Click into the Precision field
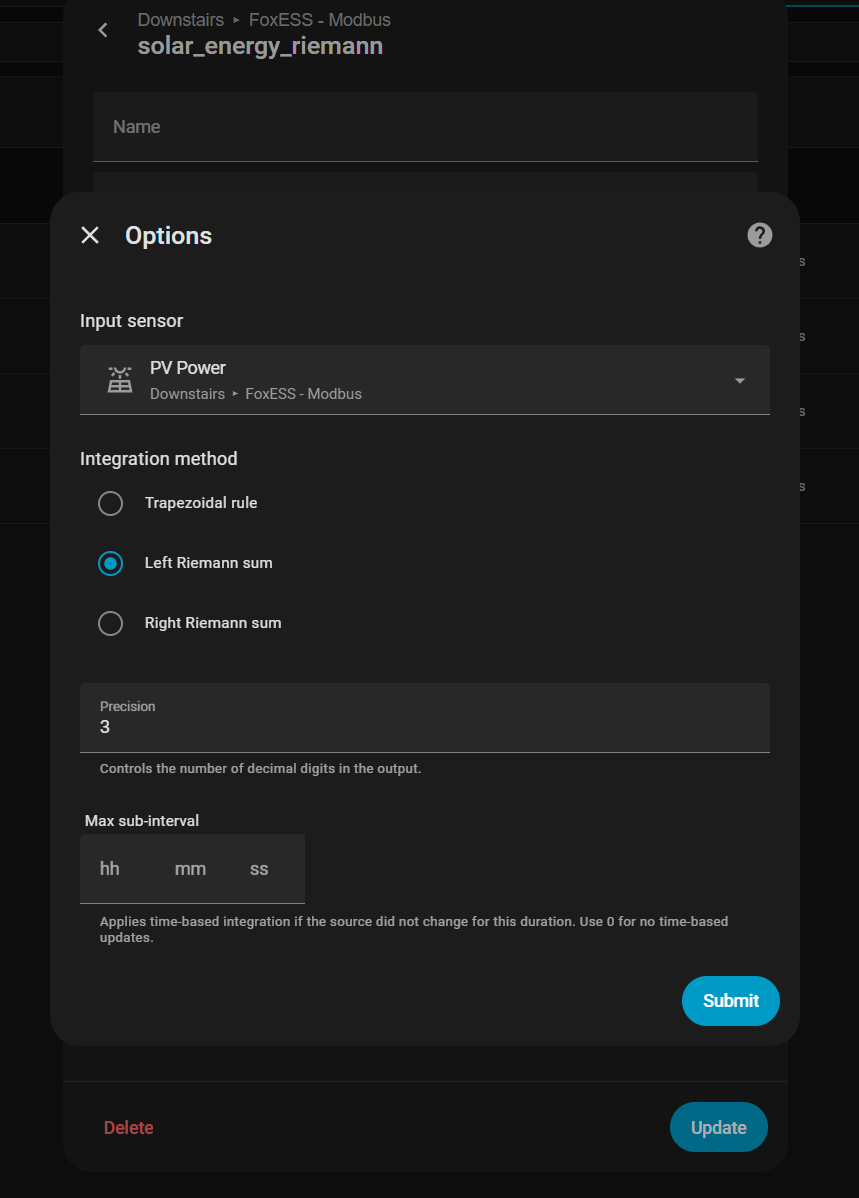The width and height of the screenshot is (859, 1198). (x=425, y=727)
